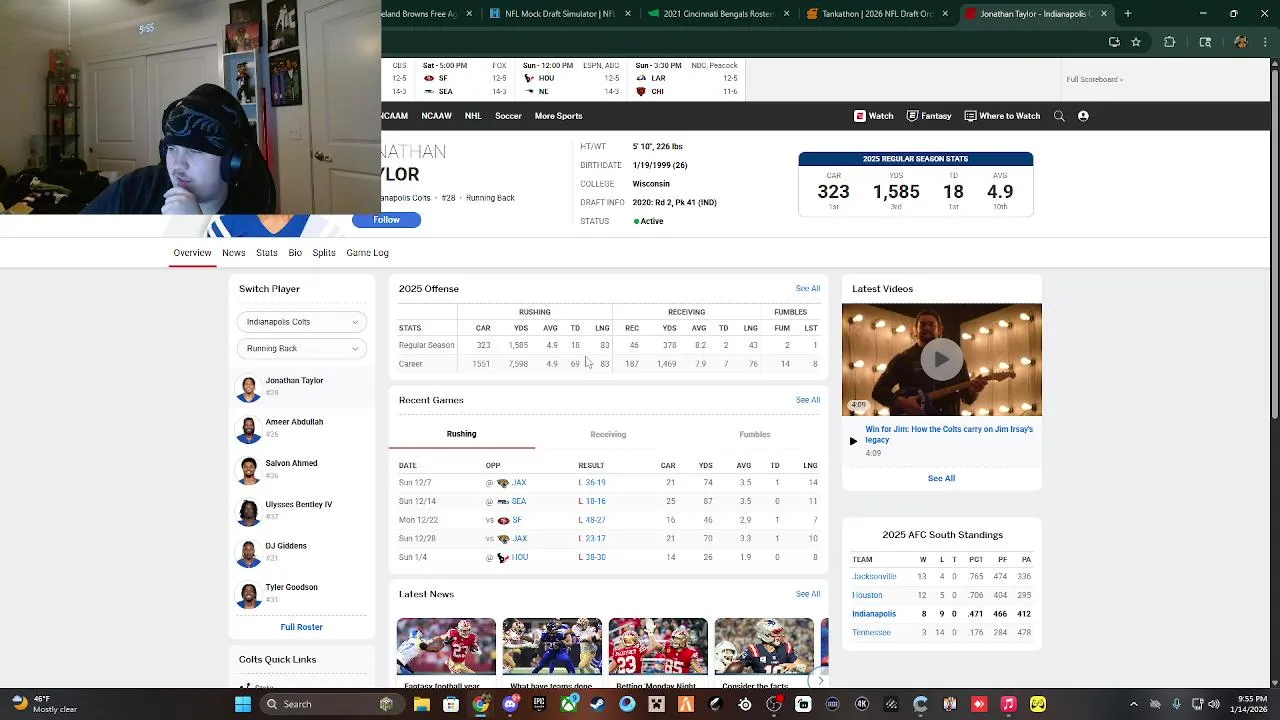
Task: Open Where to Watch in navigation bar
Action: 1002,116
